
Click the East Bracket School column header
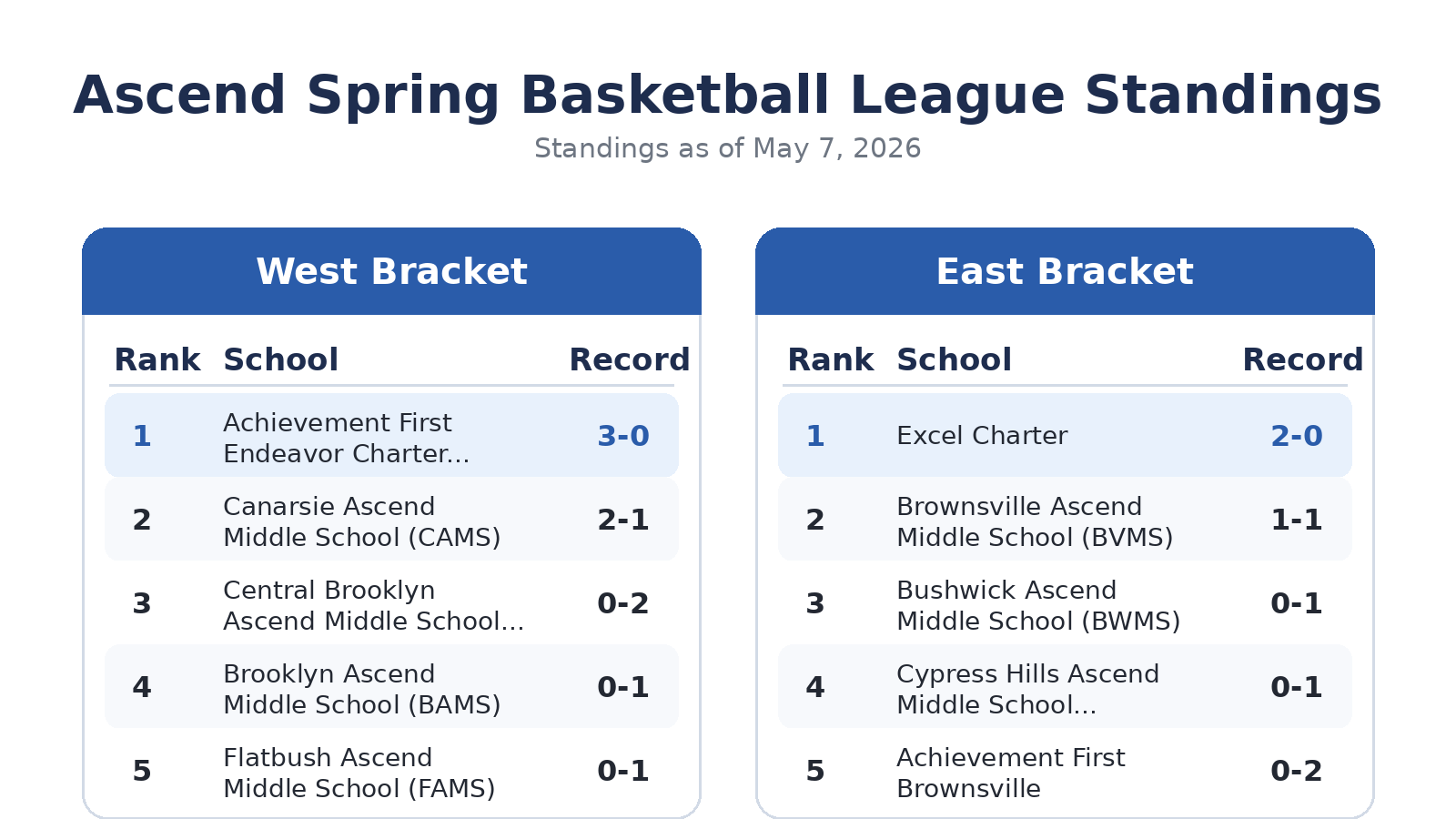pyautogui.click(x=954, y=360)
